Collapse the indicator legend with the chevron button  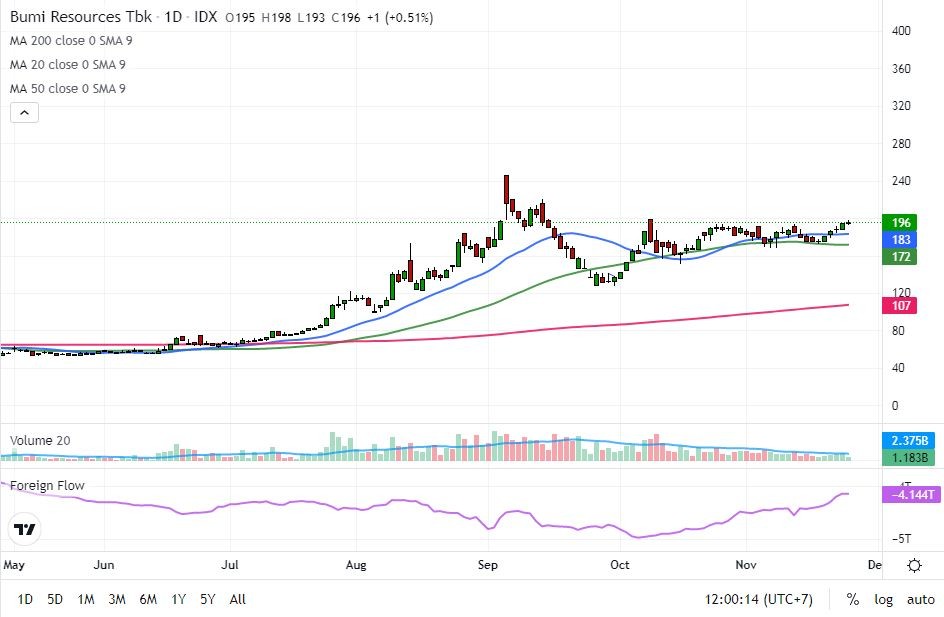point(25,113)
